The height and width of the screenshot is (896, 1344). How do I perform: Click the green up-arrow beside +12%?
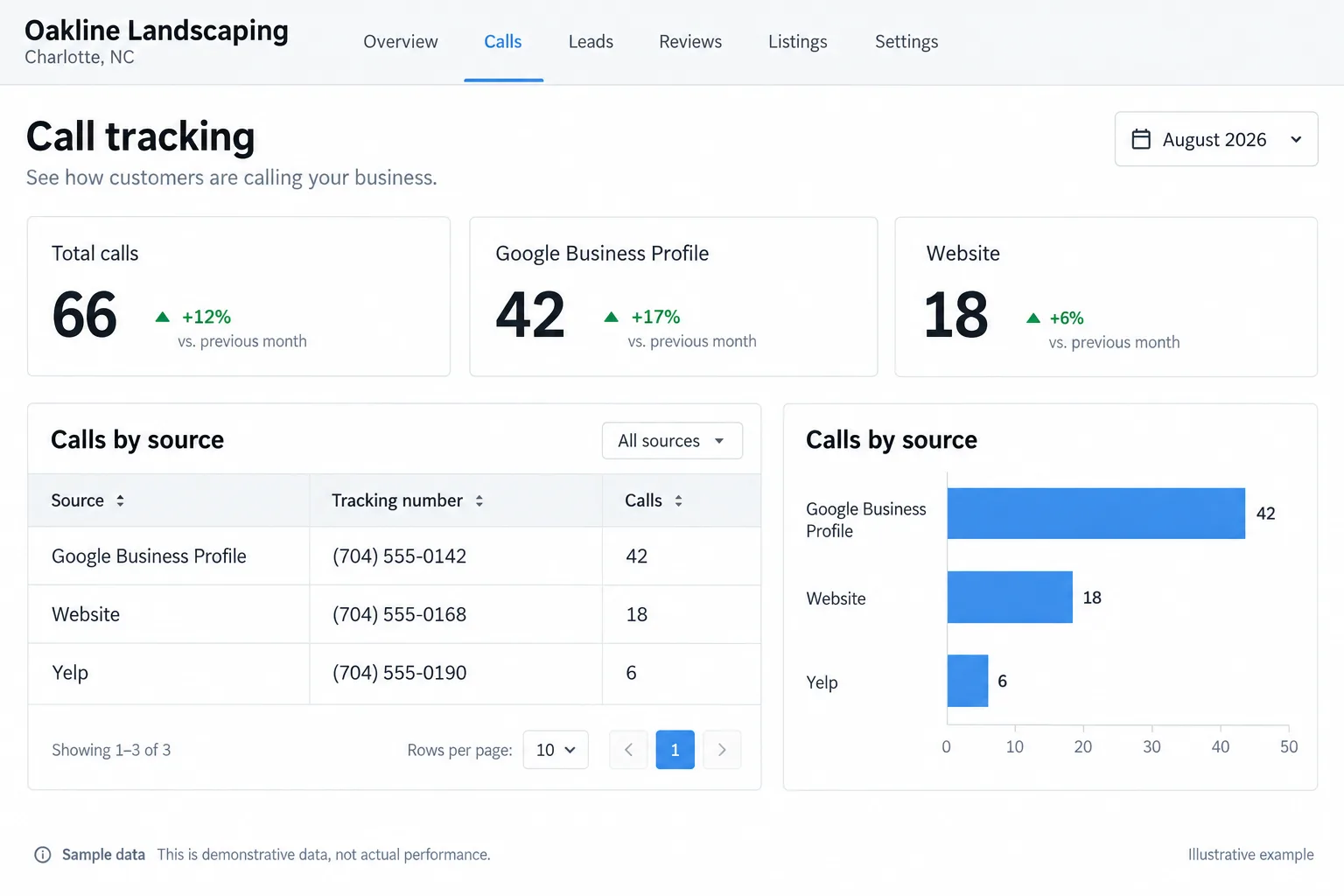click(x=162, y=317)
